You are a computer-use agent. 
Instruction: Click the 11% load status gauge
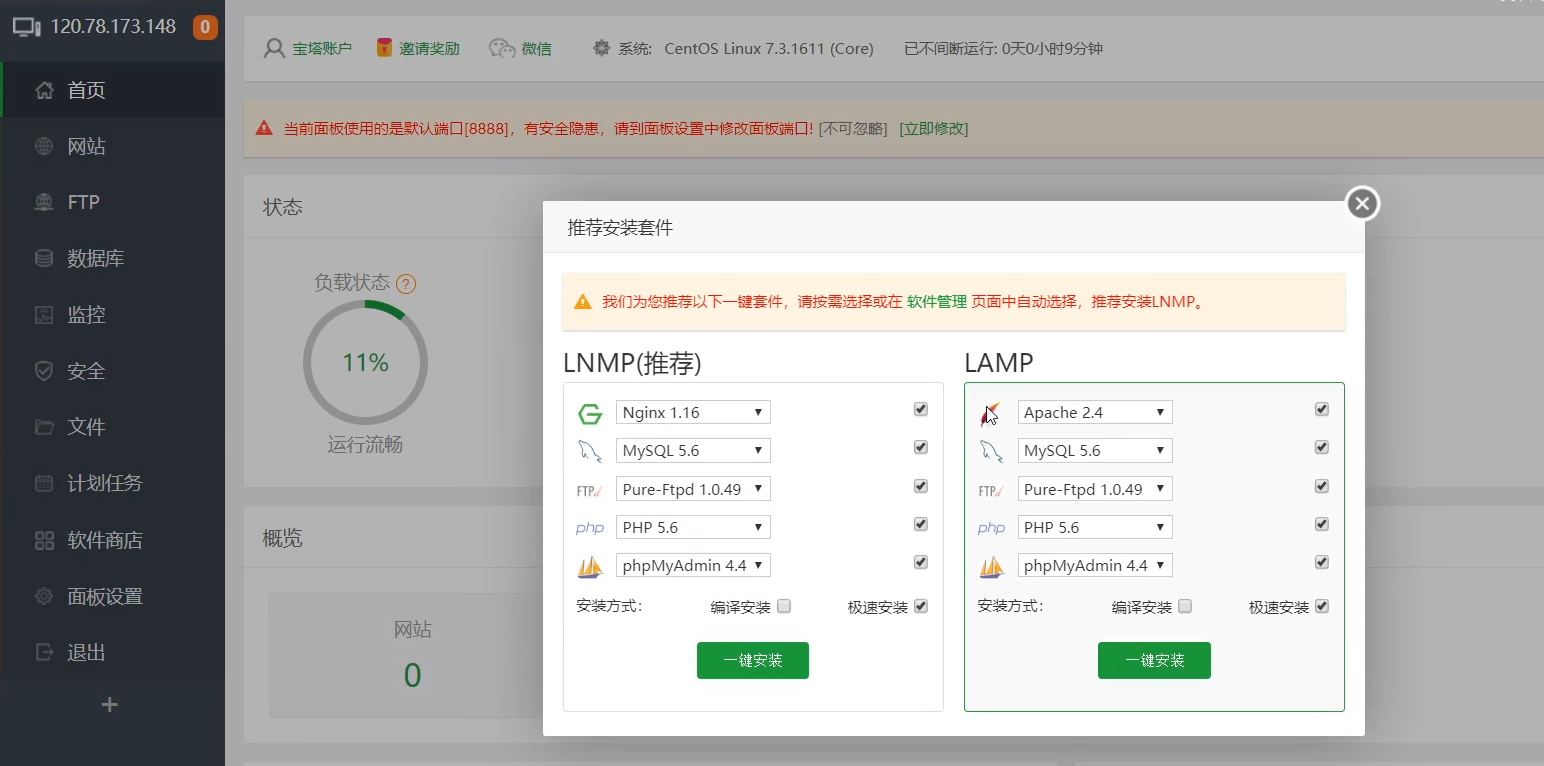click(365, 362)
